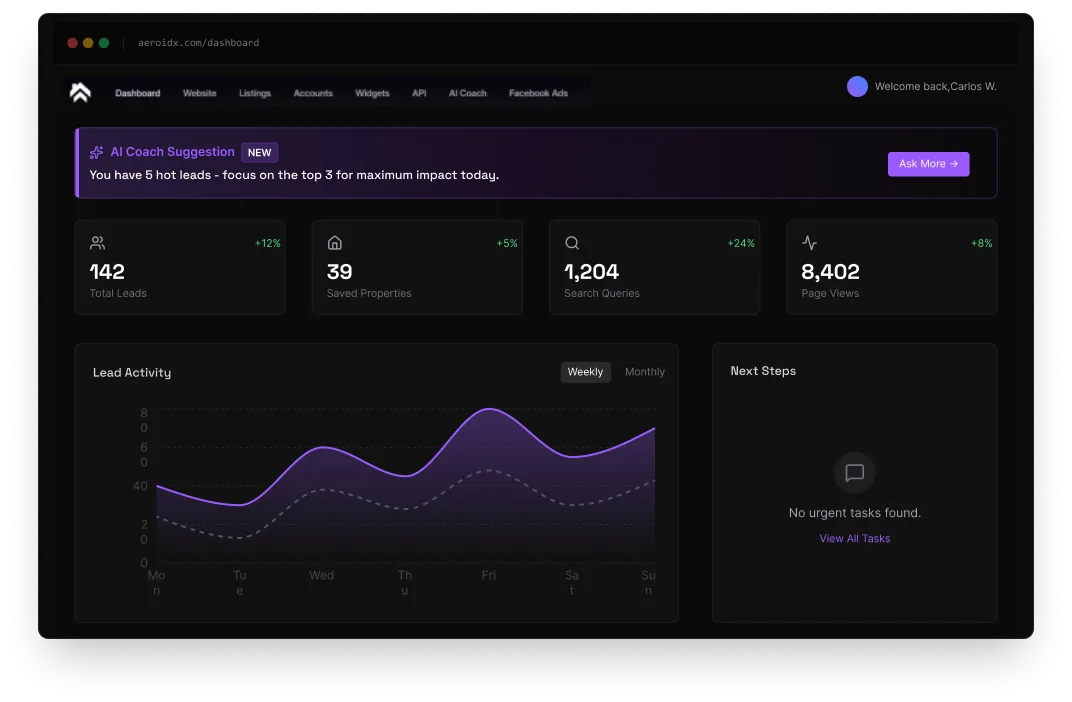The height and width of the screenshot is (702, 1072).
Task: Click the chat bubble icon in Next Steps
Action: [x=854, y=473]
